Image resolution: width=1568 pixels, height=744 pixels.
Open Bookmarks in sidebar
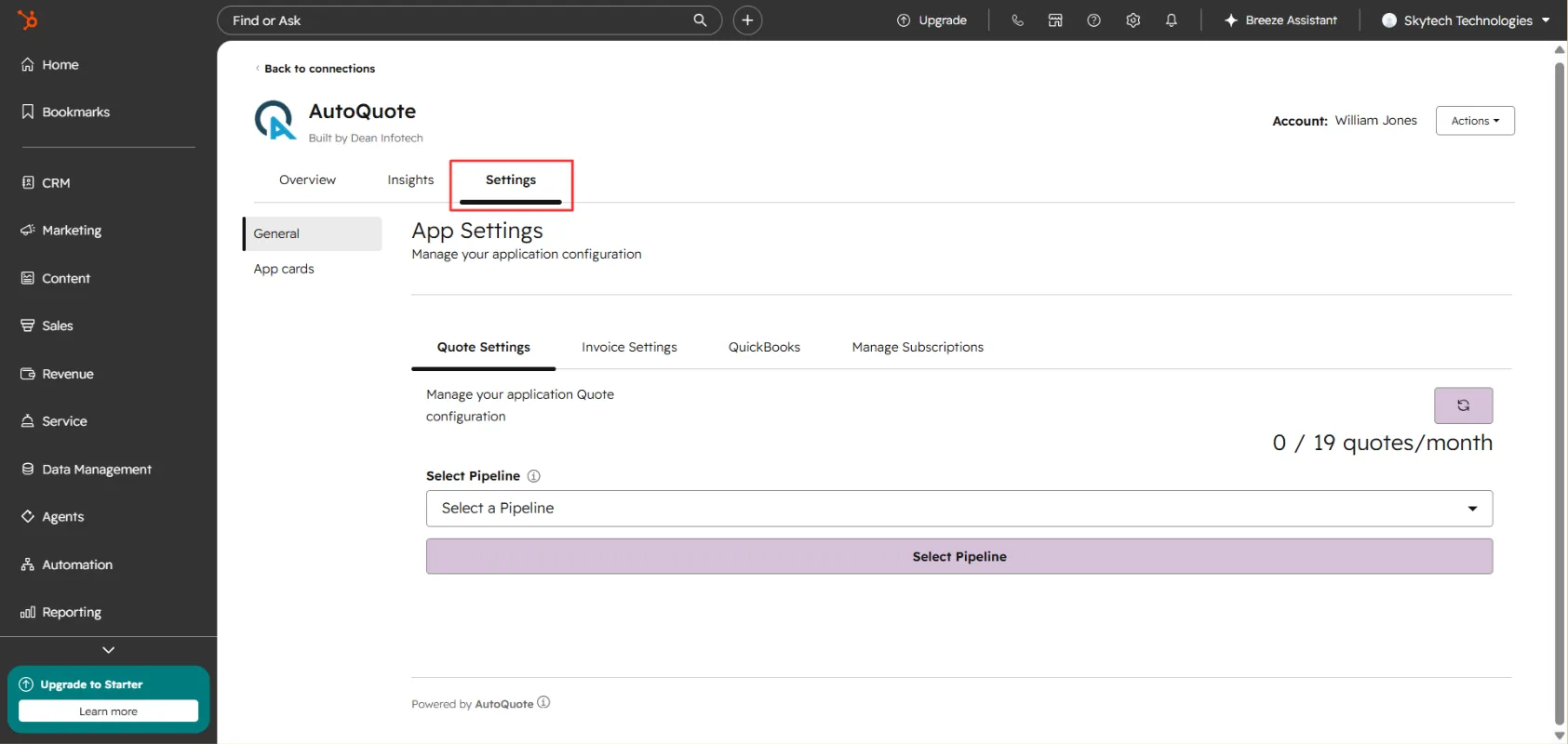[x=65, y=112]
